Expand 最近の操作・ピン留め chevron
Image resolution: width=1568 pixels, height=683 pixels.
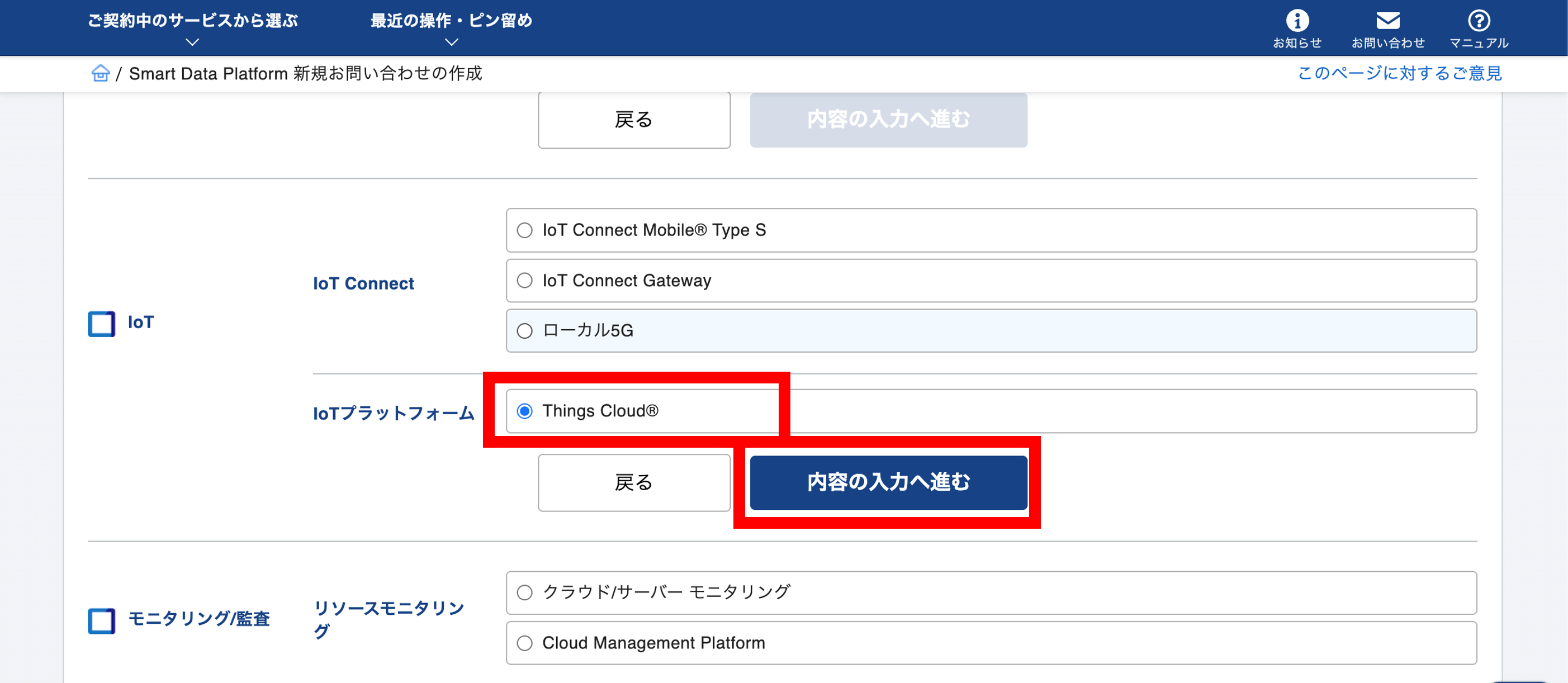451,42
